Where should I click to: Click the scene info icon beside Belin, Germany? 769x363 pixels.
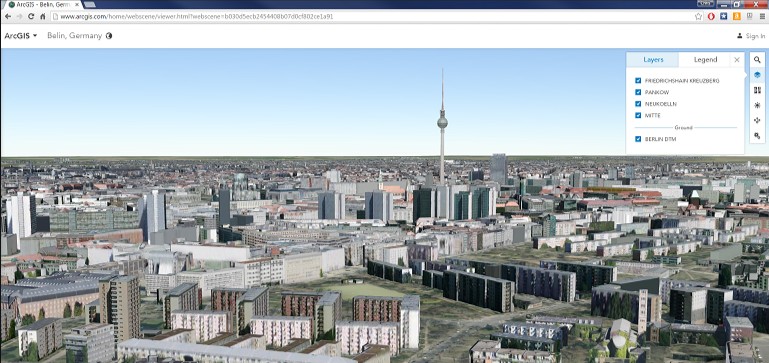pyautogui.click(x=109, y=36)
